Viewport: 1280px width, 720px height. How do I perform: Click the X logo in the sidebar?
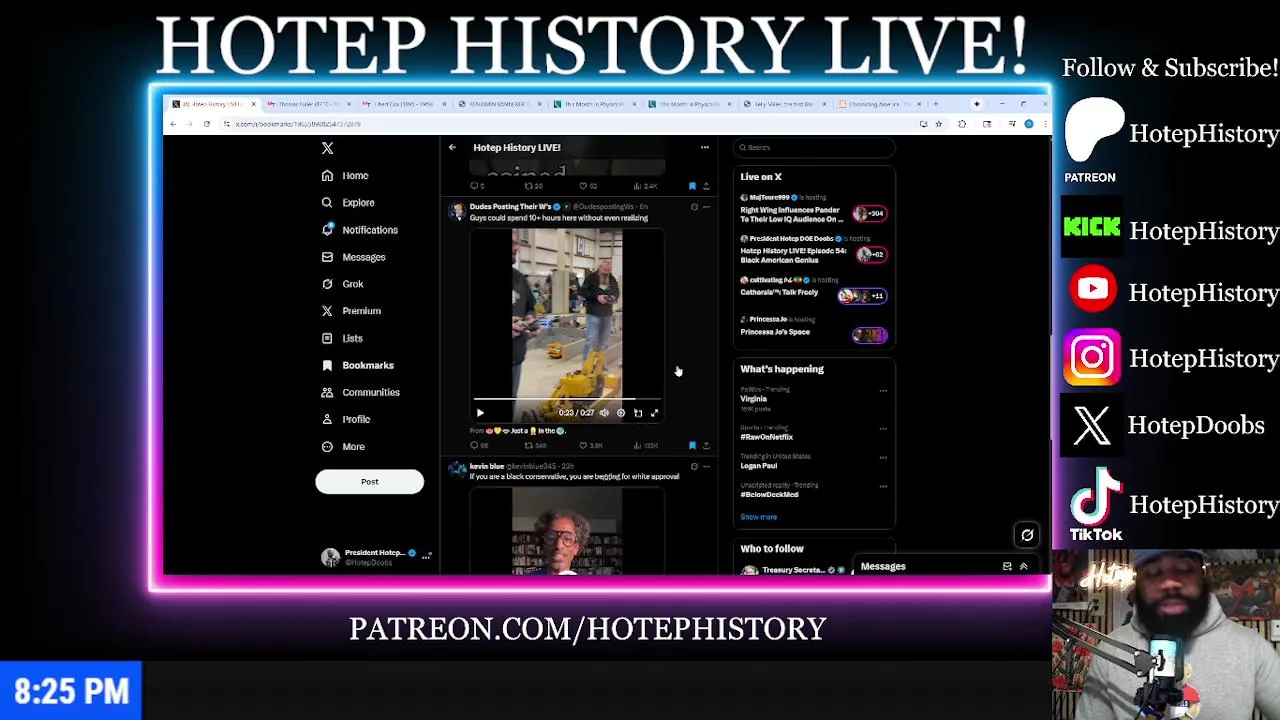[327, 148]
